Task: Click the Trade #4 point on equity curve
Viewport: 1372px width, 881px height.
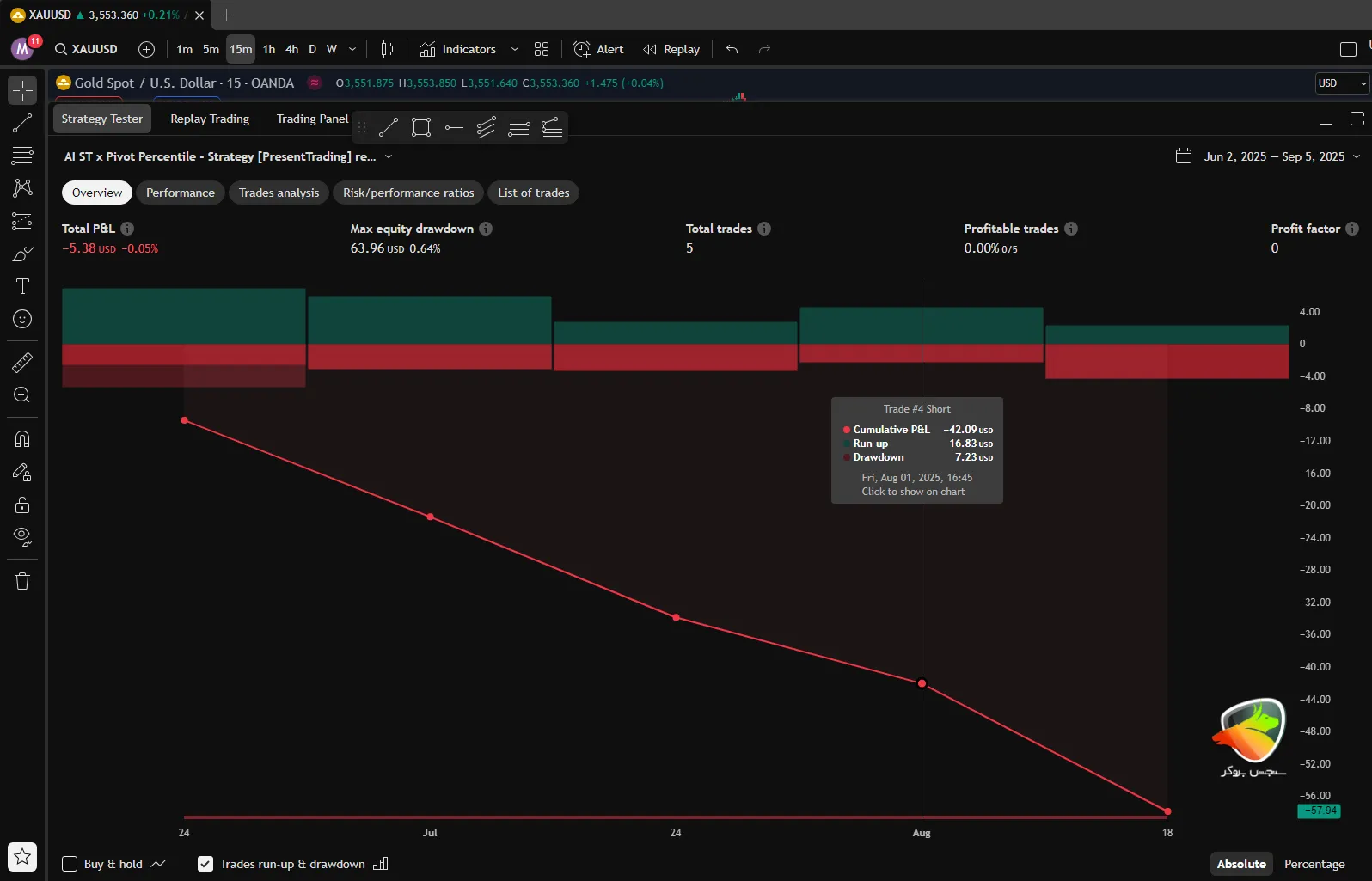Action: 922,683
